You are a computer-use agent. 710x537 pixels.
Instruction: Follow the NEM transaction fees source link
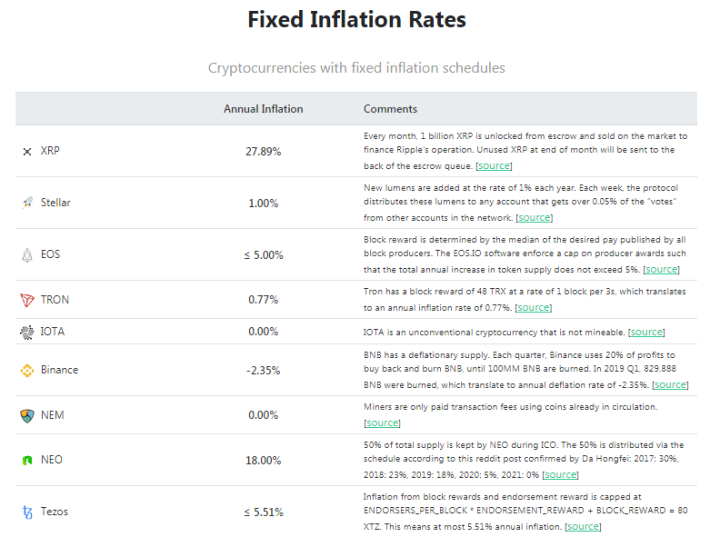click(x=382, y=422)
